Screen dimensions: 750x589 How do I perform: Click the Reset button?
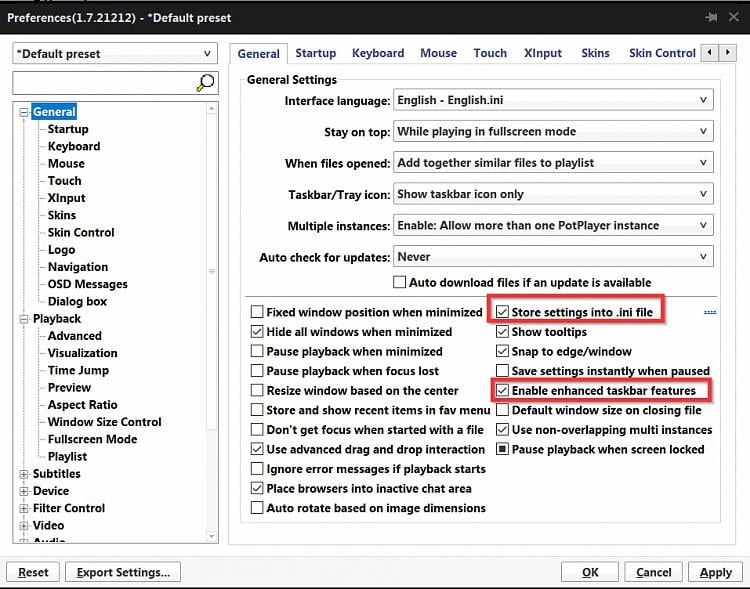click(x=33, y=572)
